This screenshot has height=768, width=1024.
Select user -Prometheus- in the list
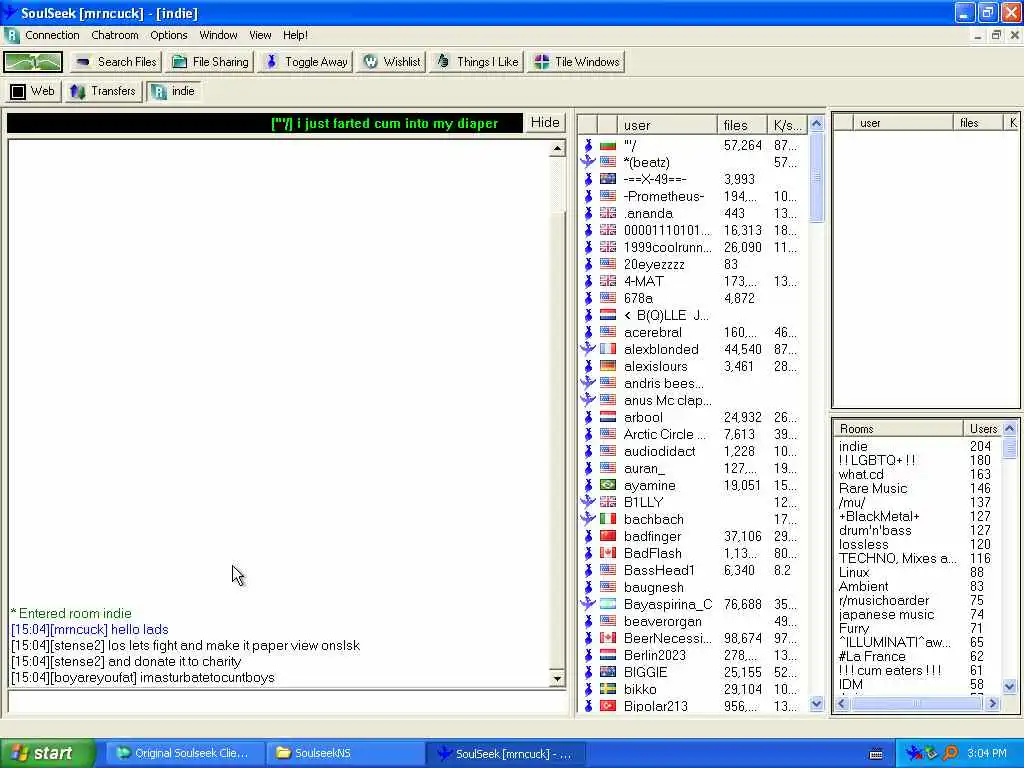pos(664,196)
